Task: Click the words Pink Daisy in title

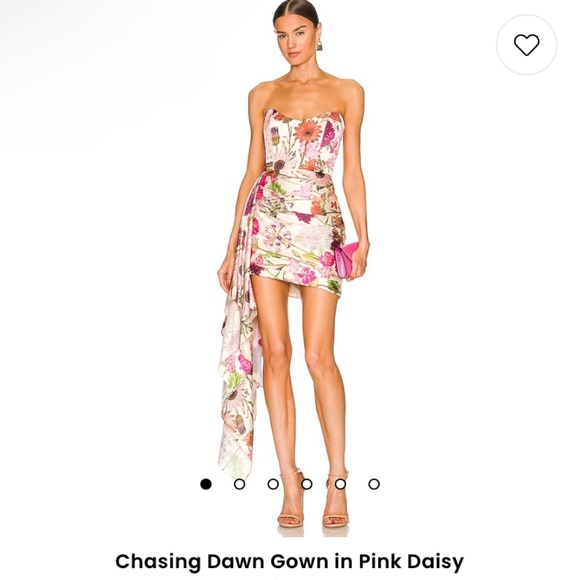Action: [x=411, y=562]
